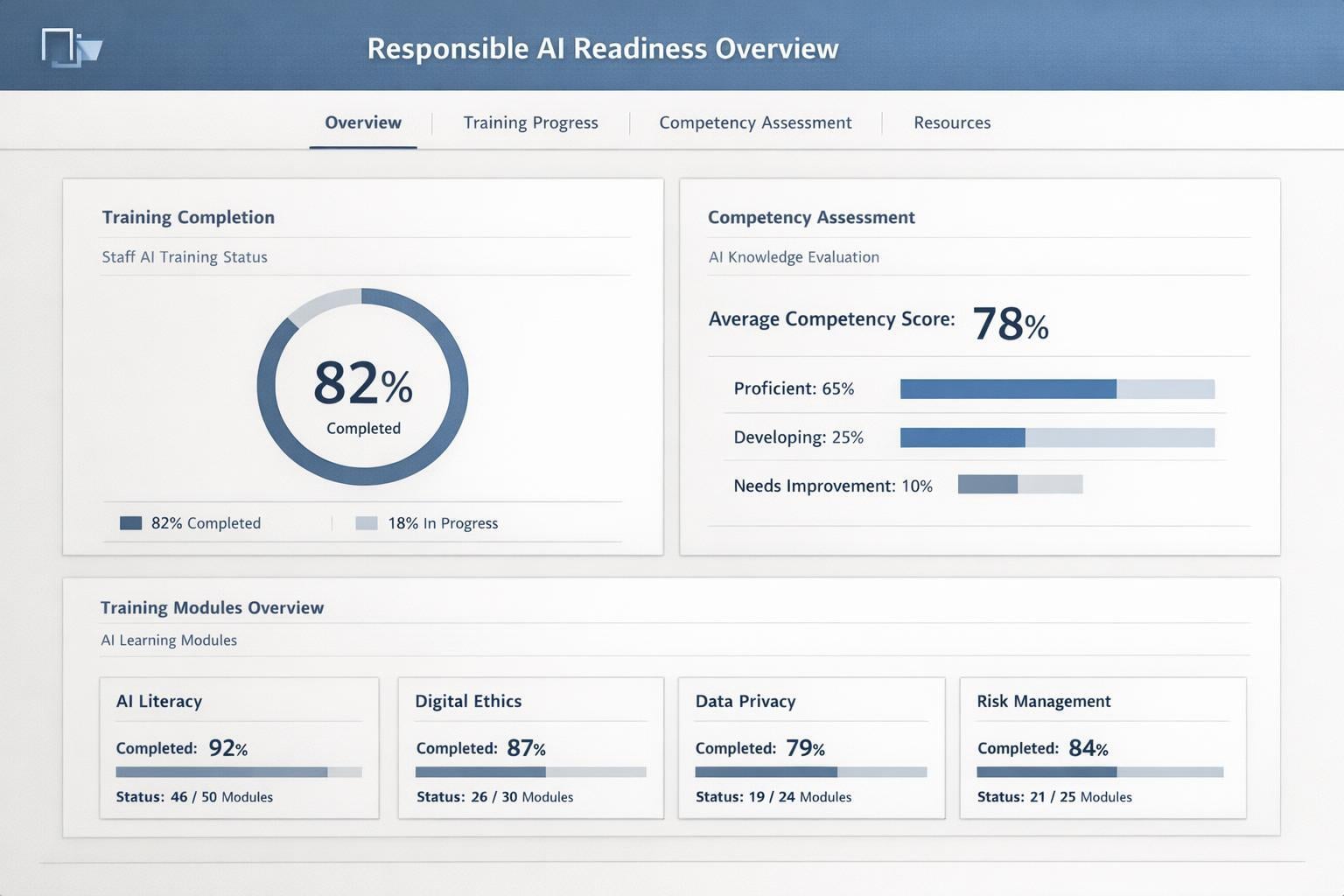Image resolution: width=1344 pixels, height=896 pixels.
Task: Click the Proficient 65% progress bar
Action: tap(1057, 388)
